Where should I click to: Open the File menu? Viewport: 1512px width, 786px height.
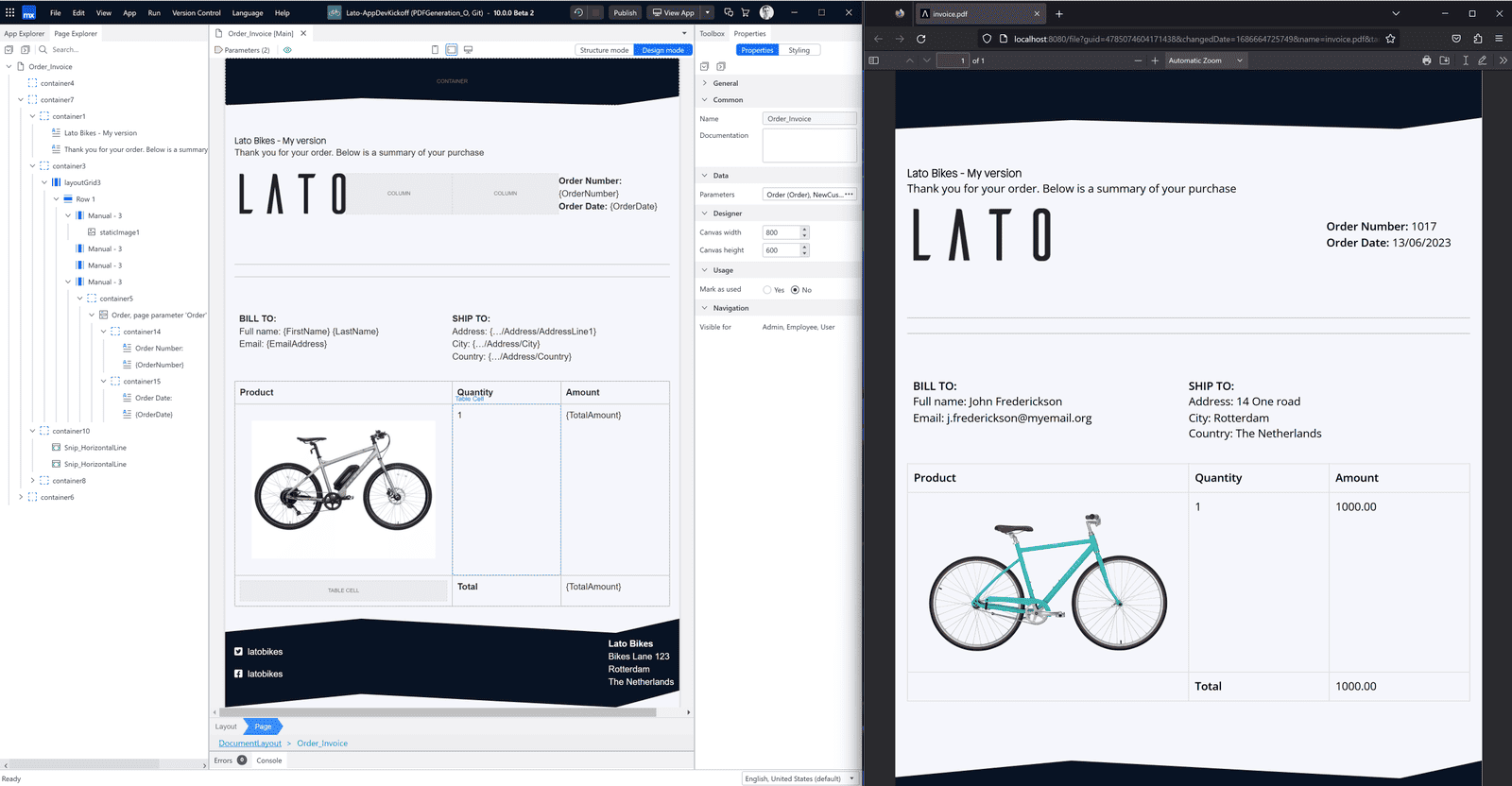click(x=56, y=13)
